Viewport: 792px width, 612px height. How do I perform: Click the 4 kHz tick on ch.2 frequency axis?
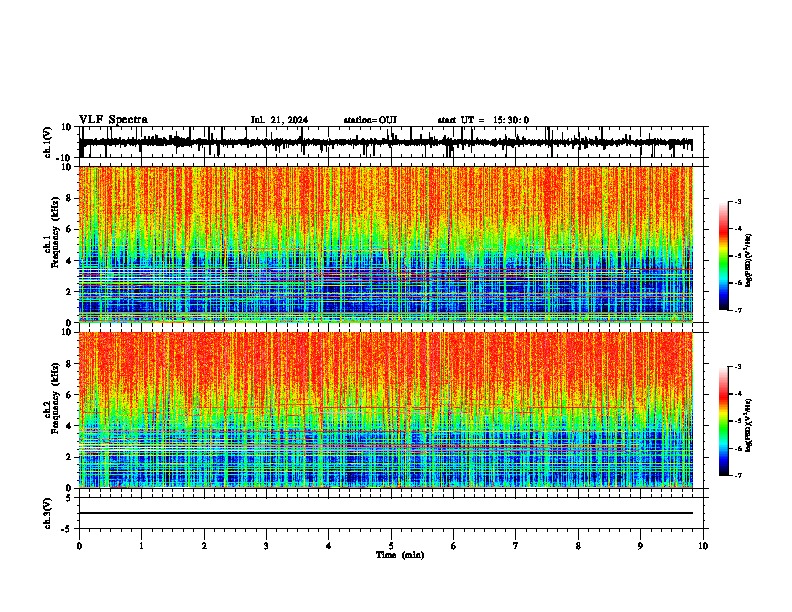[x=69, y=426]
